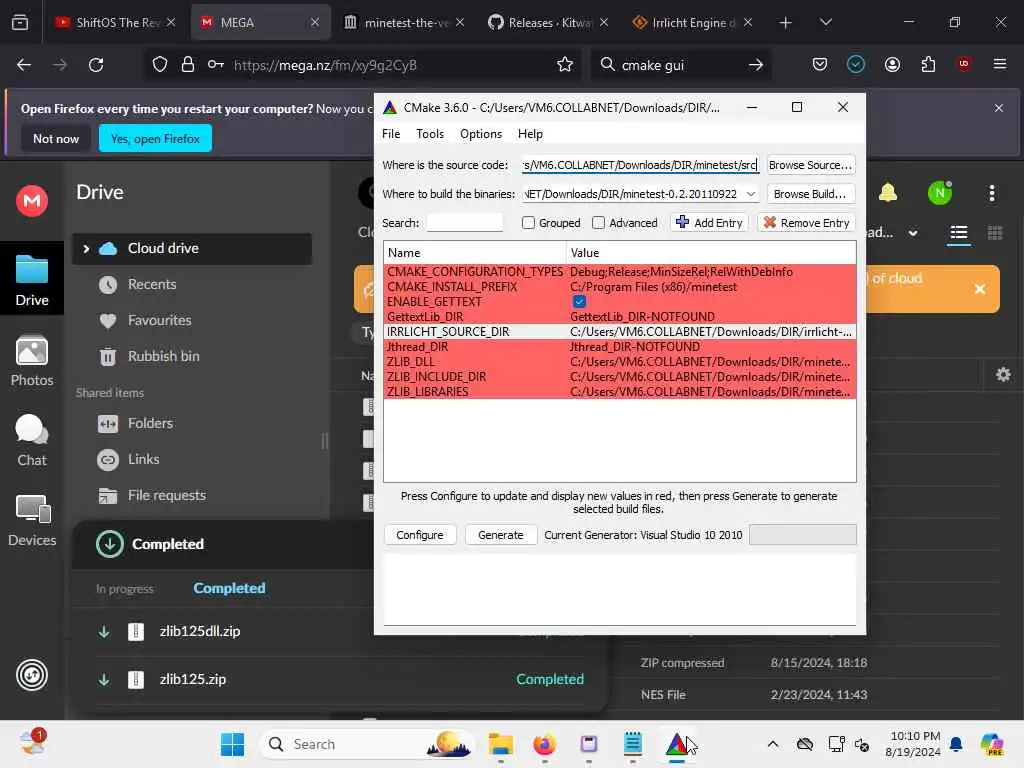Click the CMake Search input field
The height and width of the screenshot is (768, 1024).
[464, 223]
